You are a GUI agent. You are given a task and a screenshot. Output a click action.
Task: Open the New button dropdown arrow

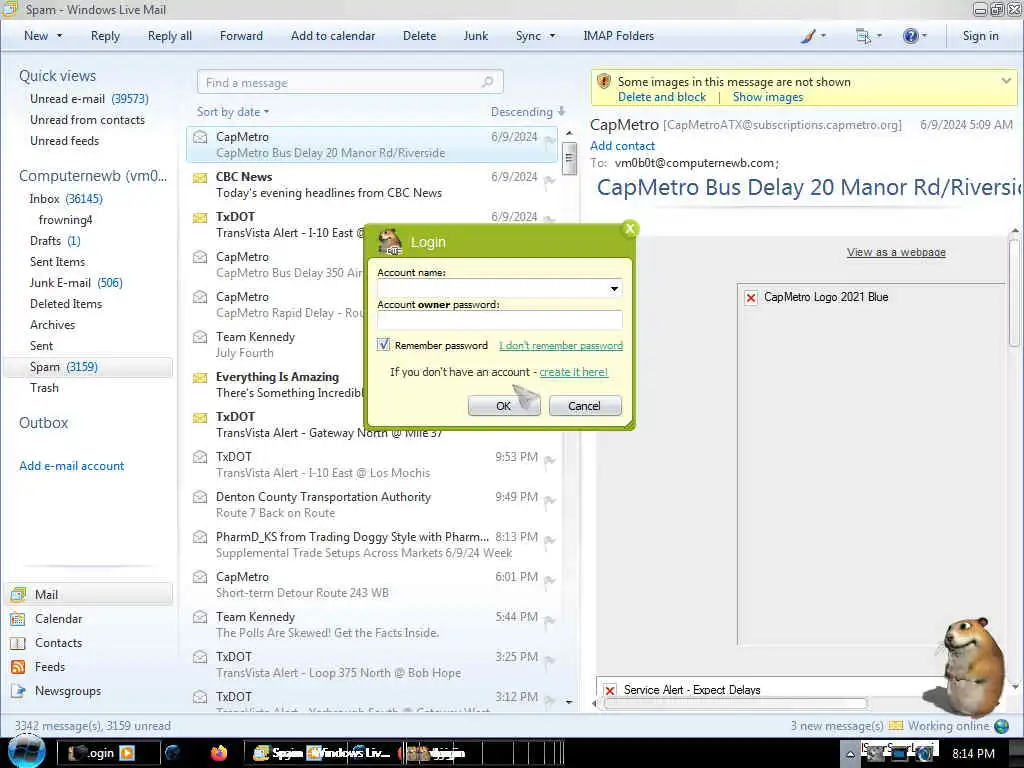(x=59, y=36)
